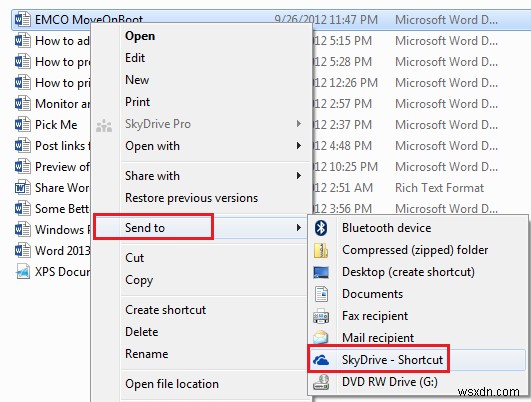Viewport: 531px width, 402px height.
Task: Select the Some Bett file name
Action: coord(62,209)
